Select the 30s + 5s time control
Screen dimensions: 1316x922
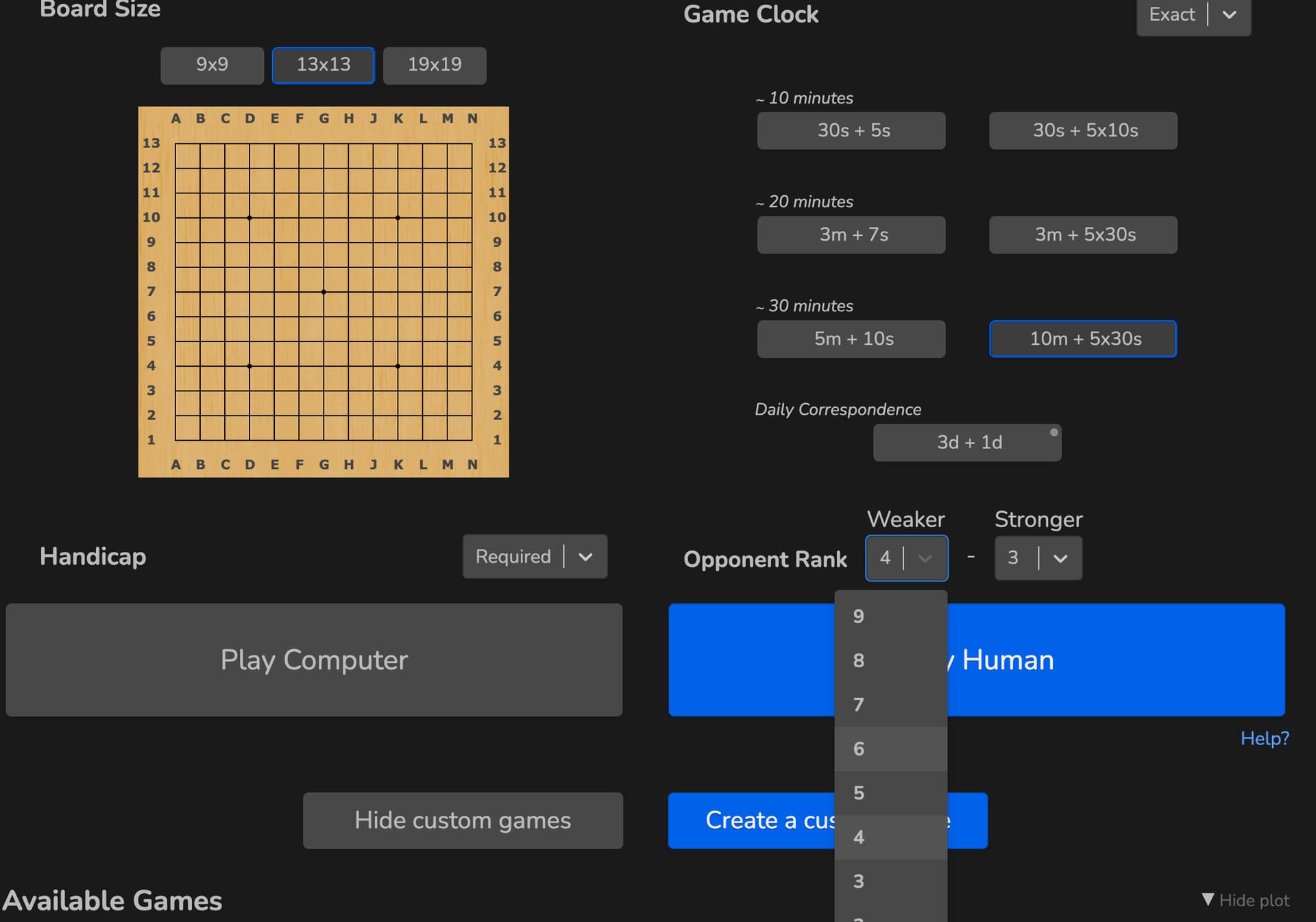851,130
